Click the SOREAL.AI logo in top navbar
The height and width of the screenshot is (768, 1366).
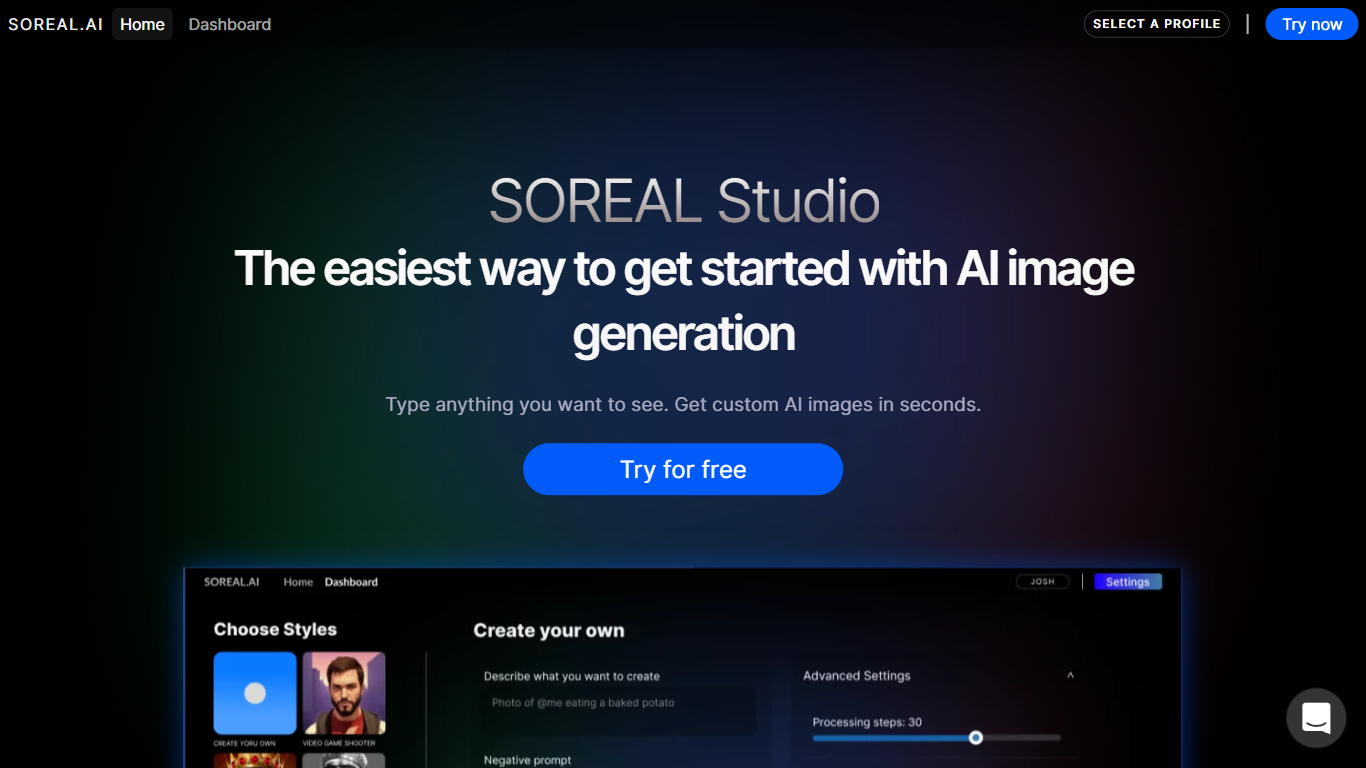point(56,24)
